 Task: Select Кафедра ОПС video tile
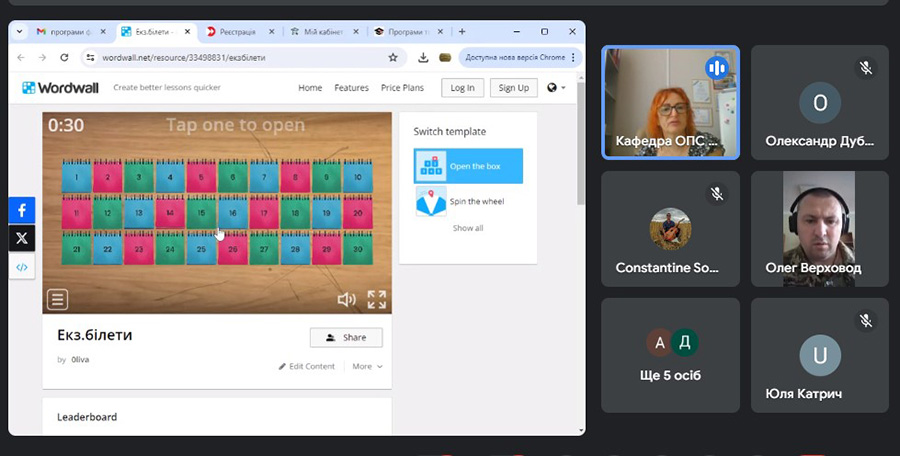point(670,102)
